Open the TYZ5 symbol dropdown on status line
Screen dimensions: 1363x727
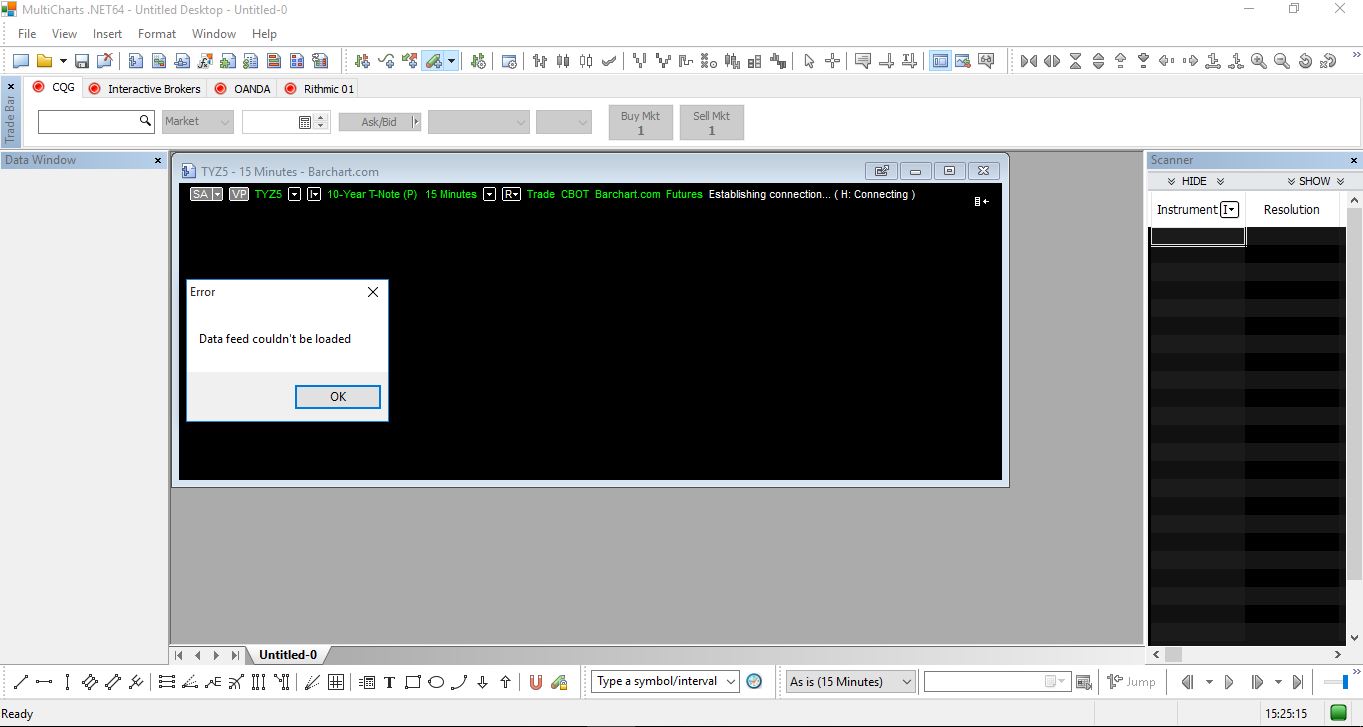pyautogui.click(x=294, y=194)
